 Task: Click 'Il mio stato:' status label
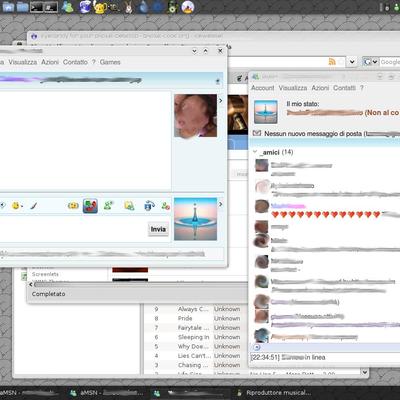tap(303, 104)
